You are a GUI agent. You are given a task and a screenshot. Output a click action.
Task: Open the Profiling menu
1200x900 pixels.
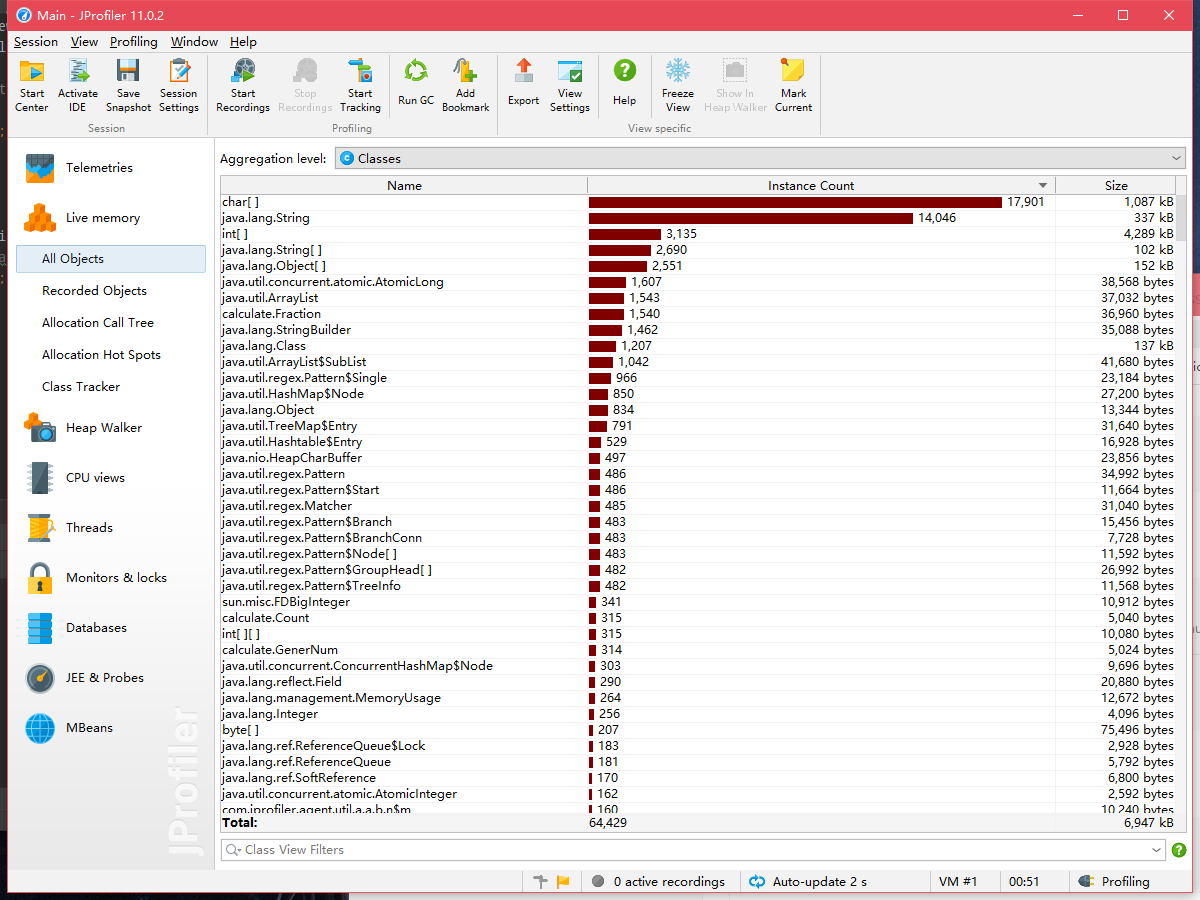134,42
